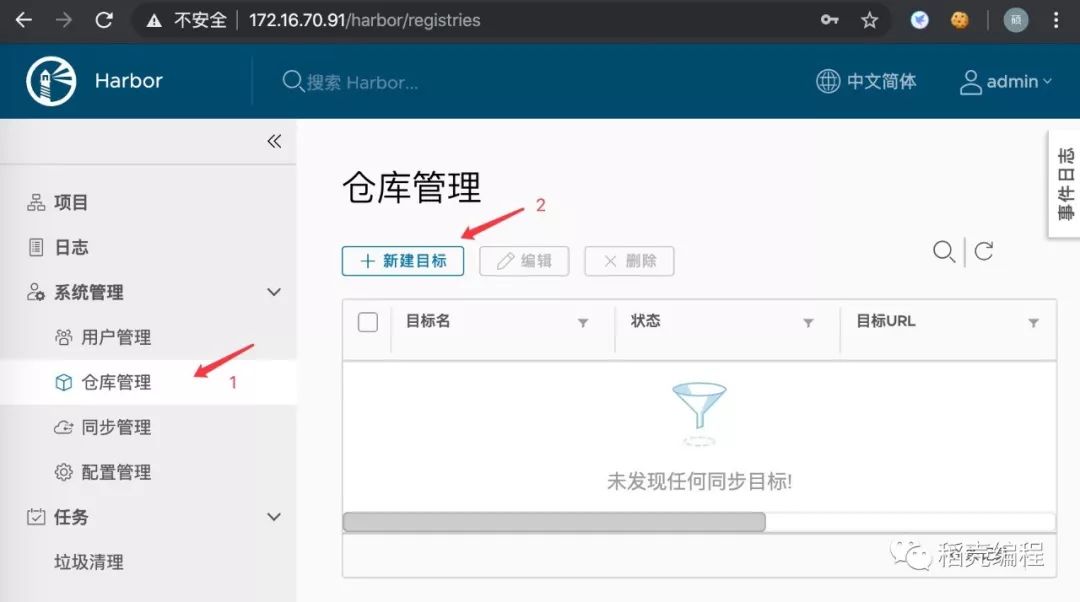Click the magnifier icon in Harbor search
Screen dimensions: 1080x602
pyautogui.click(x=293, y=81)
